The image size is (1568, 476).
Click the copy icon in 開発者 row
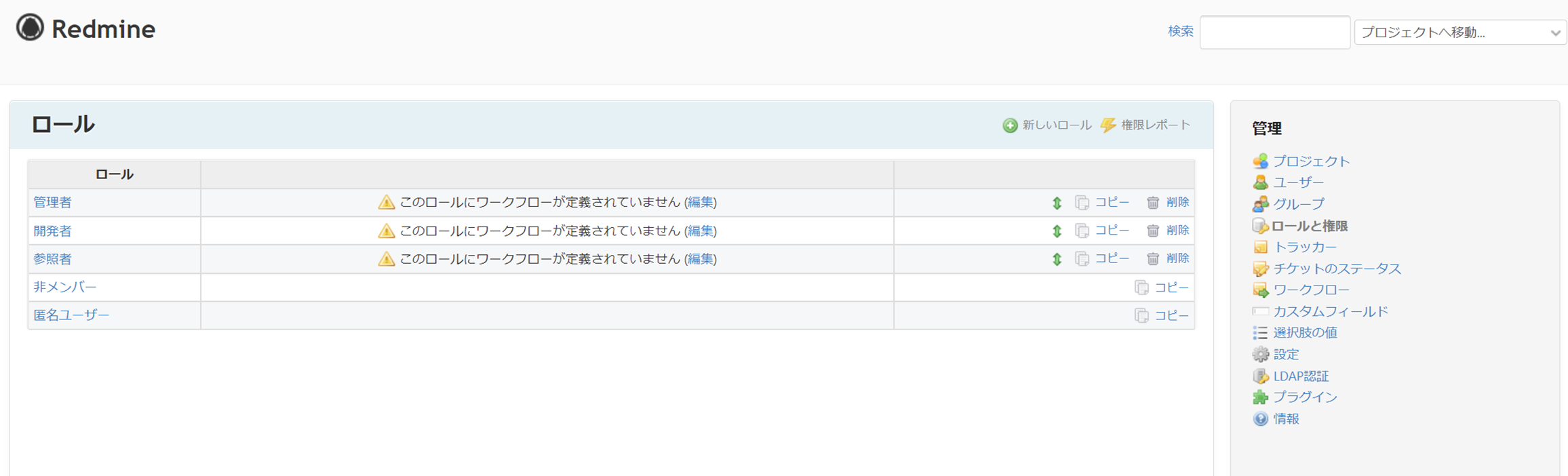tap(1082, 231)
